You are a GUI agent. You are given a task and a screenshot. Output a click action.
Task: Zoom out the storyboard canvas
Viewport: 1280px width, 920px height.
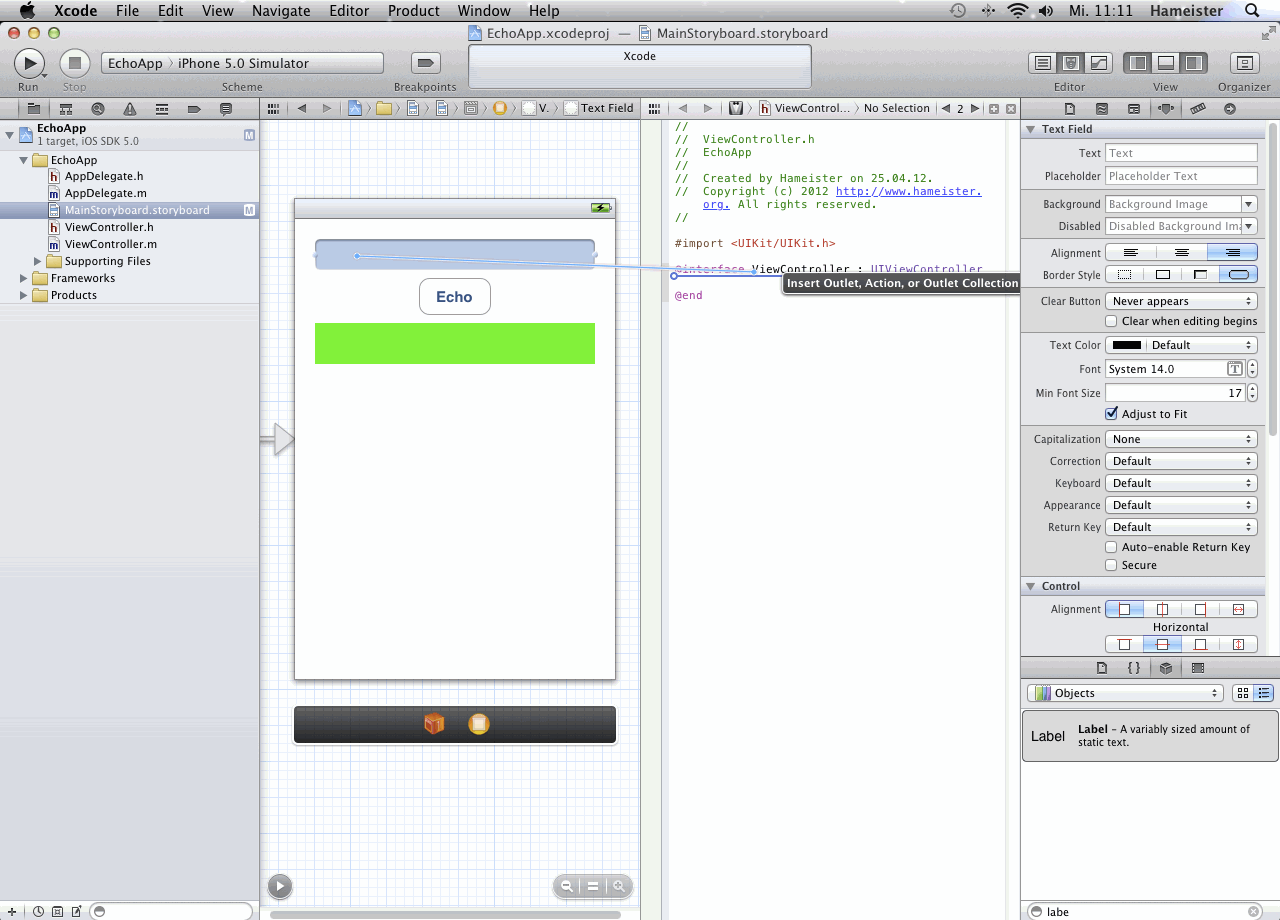[567, 886]
